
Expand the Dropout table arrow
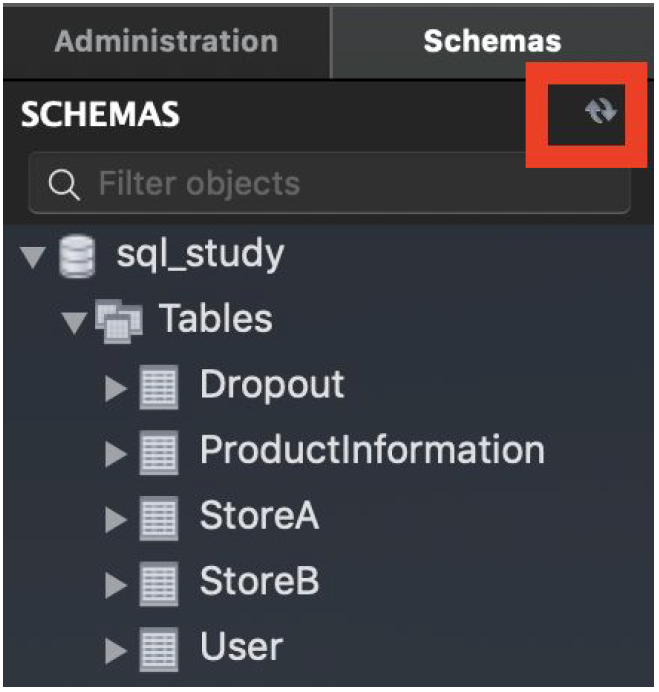coord(117,388)
